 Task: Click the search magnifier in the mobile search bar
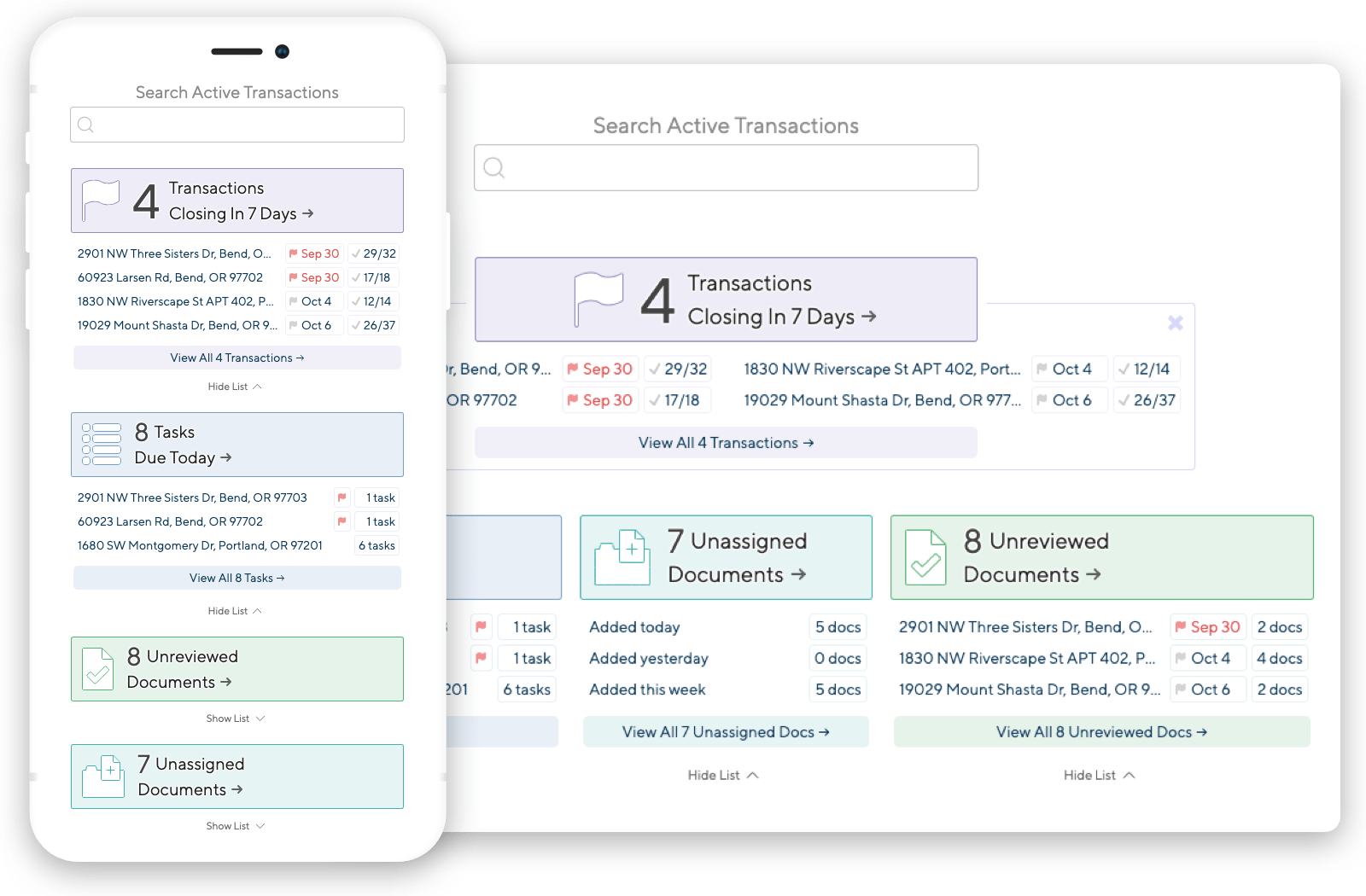85,125
